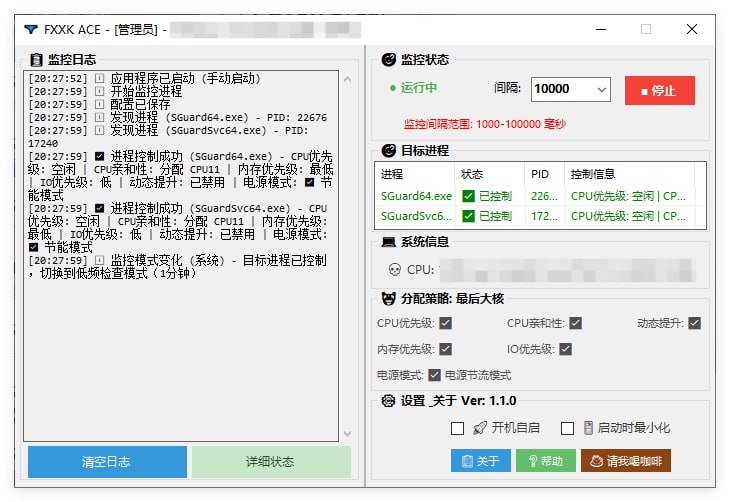Click the icon next to 监控状态 header

coord(388,60)
